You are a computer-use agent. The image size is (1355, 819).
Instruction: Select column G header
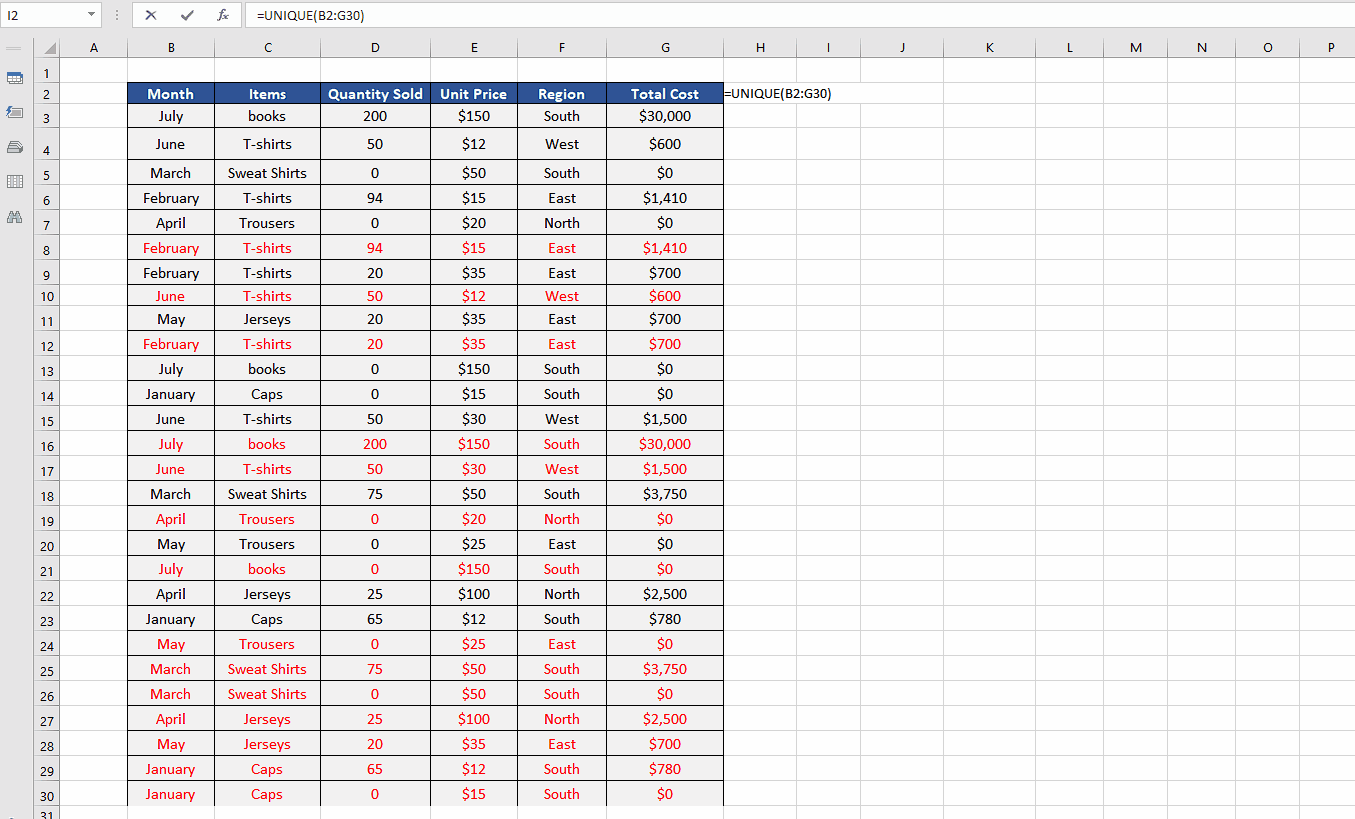pyautogui.click(x=665, y=48)
